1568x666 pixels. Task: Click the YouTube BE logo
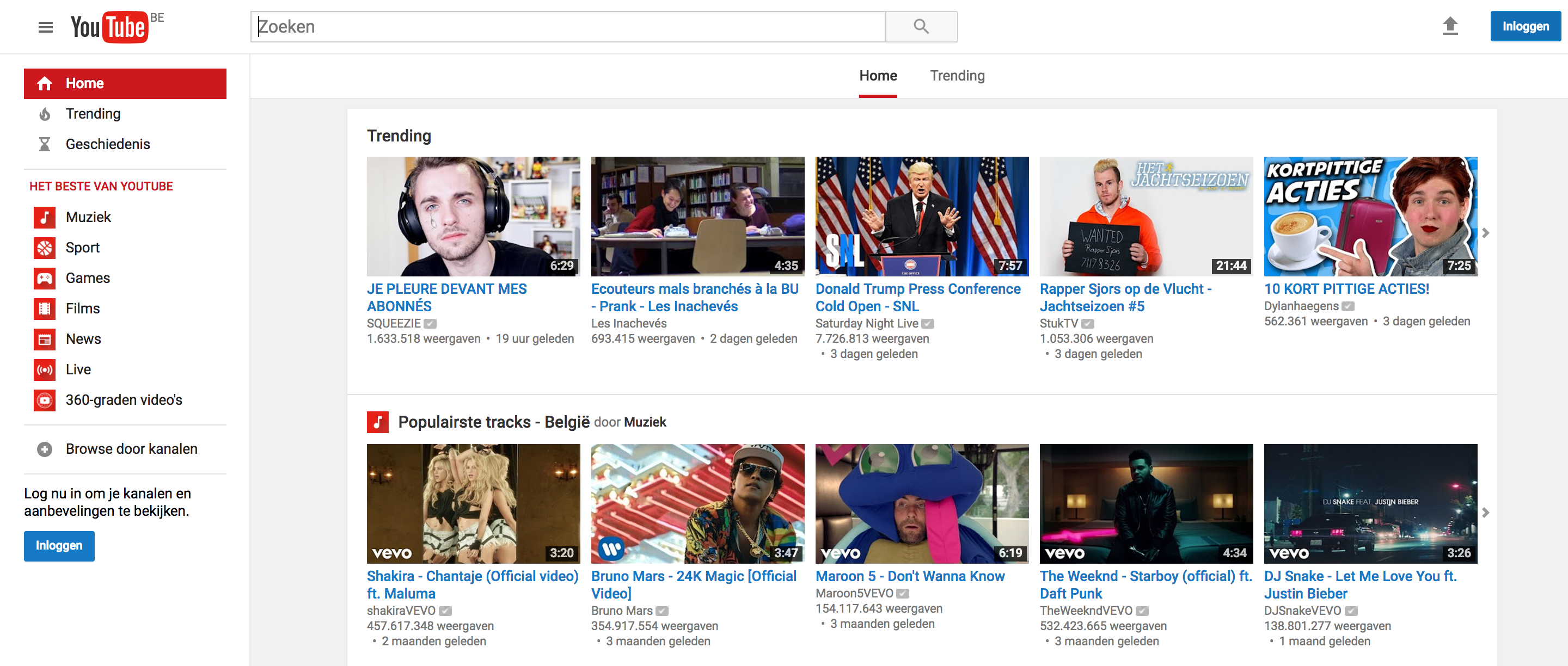click(118, 27)
